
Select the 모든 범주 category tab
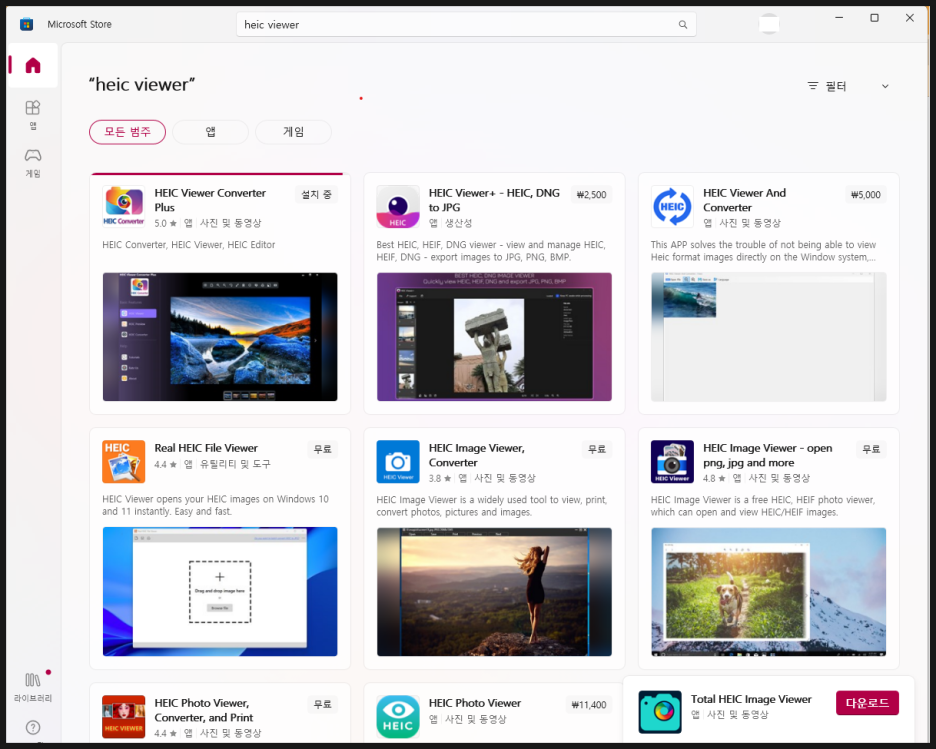point(127,132)
